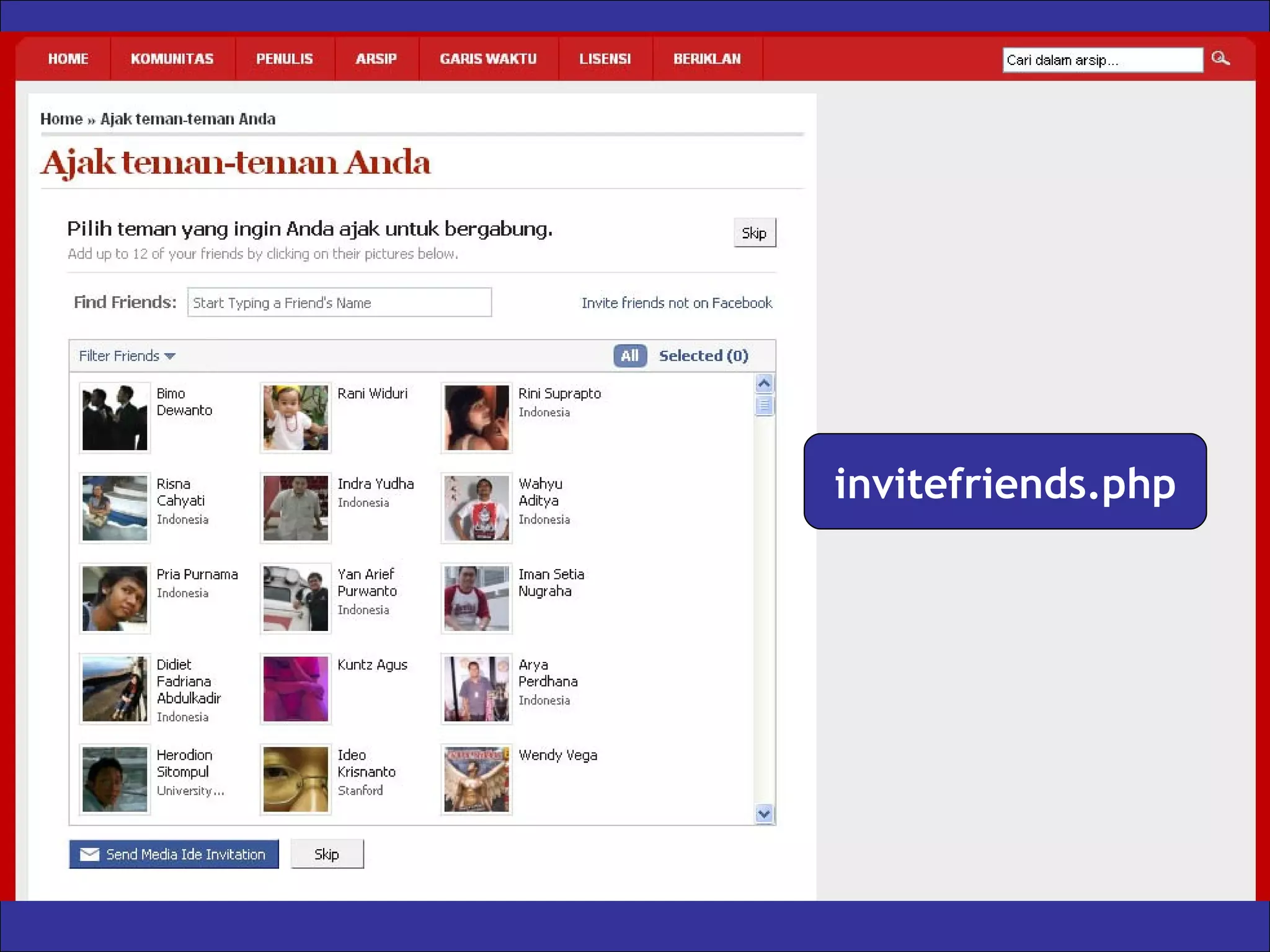Screen dimensions: 1270x952
Task: Click the friends list scrollbar thumb
Action: pos(764,405)
